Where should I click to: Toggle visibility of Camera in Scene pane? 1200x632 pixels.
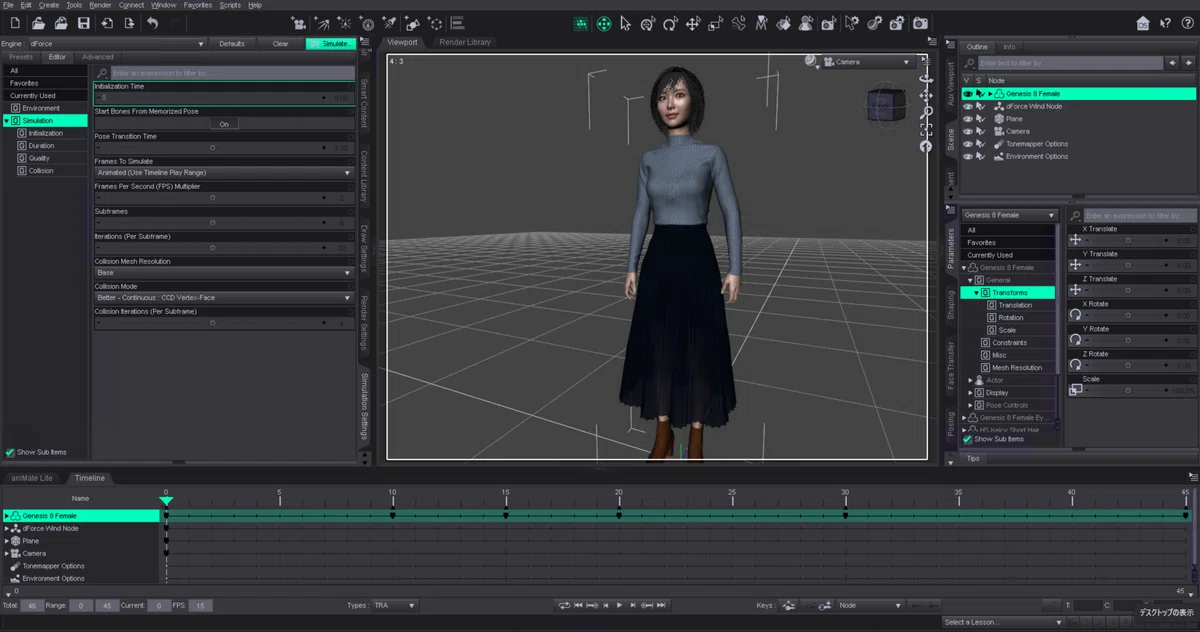tap(967, 131)
